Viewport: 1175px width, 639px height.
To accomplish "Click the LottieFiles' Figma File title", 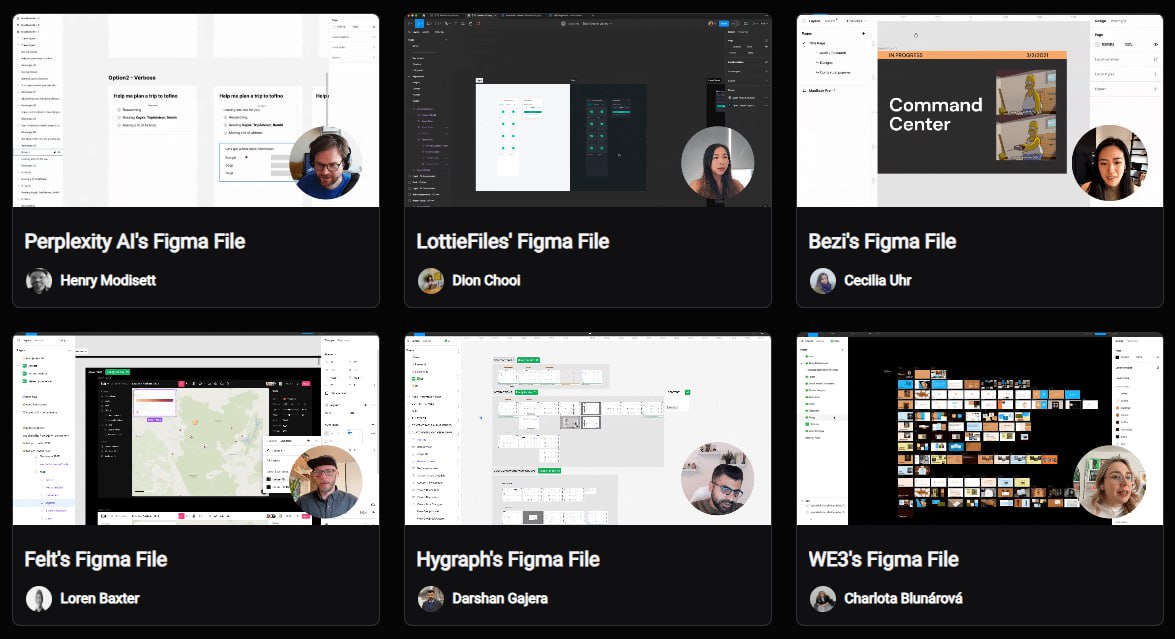I will click(x=513, y=241).
